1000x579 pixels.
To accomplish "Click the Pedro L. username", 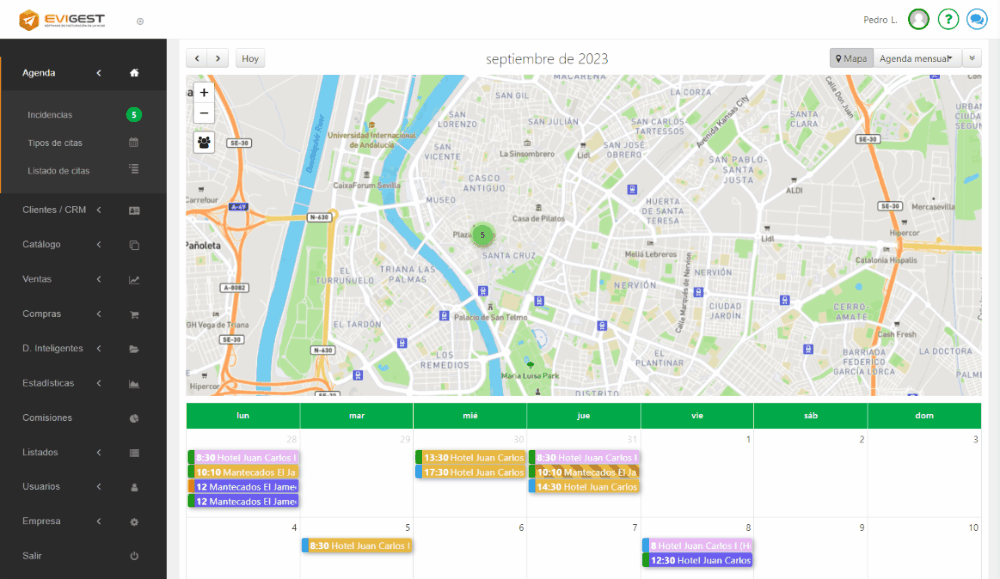I will (880, 20).
